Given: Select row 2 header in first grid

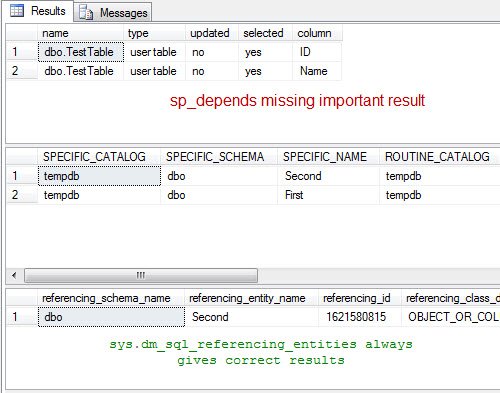Looking at the screenshot, I should 22,71.
